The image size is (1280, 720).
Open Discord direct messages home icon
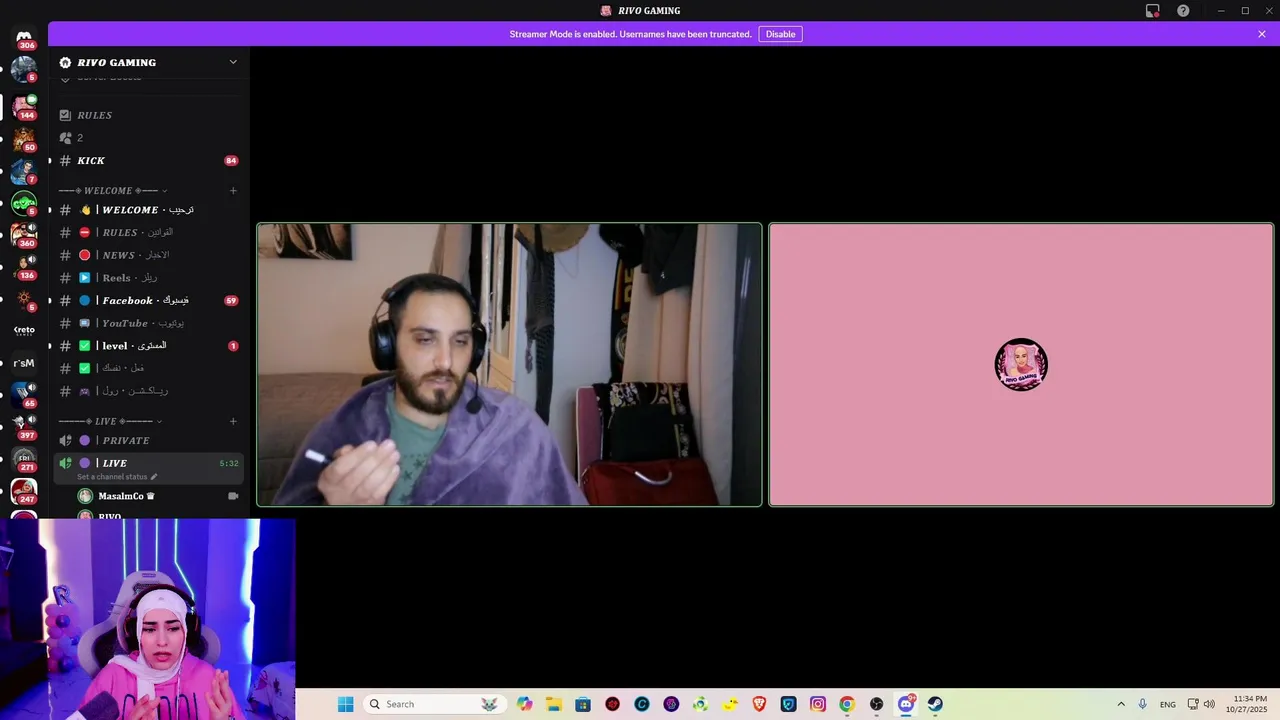point(24,38)
